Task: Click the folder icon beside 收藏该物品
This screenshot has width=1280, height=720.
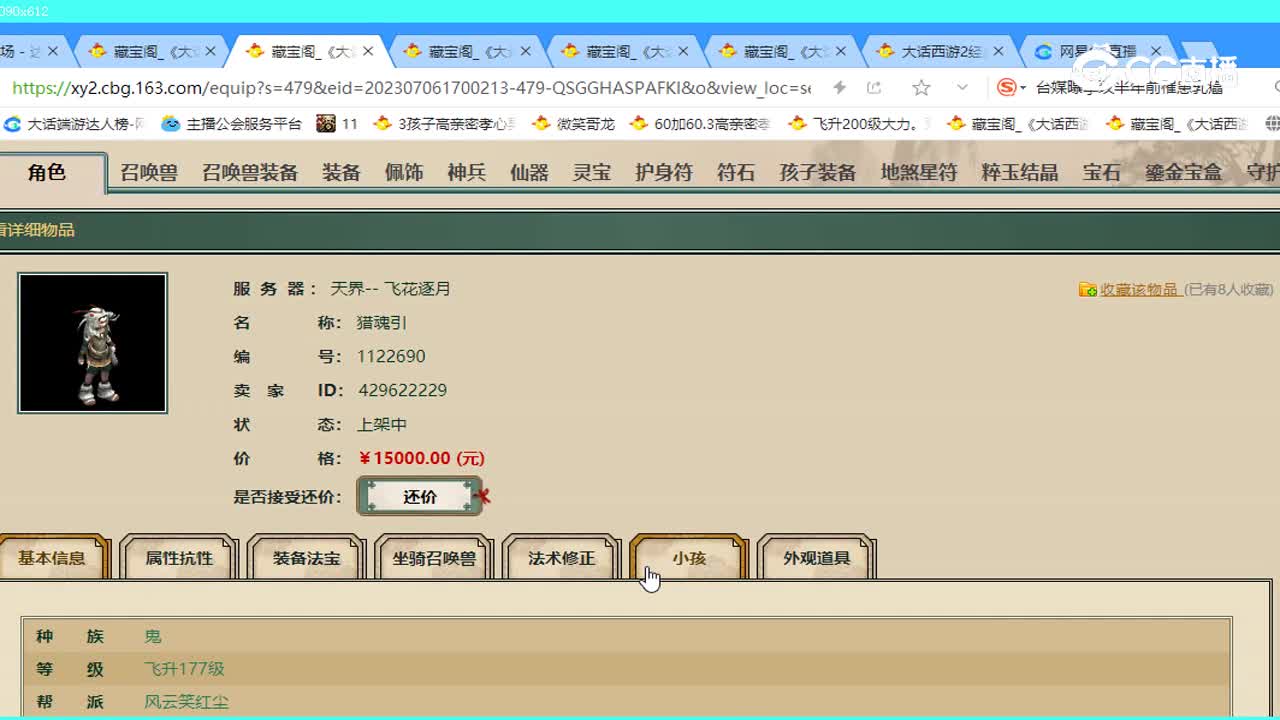Action: [x=1088, y=289]
